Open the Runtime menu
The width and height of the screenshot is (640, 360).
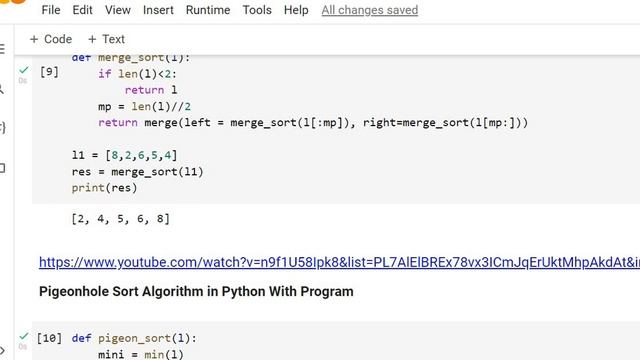[208, 10]
